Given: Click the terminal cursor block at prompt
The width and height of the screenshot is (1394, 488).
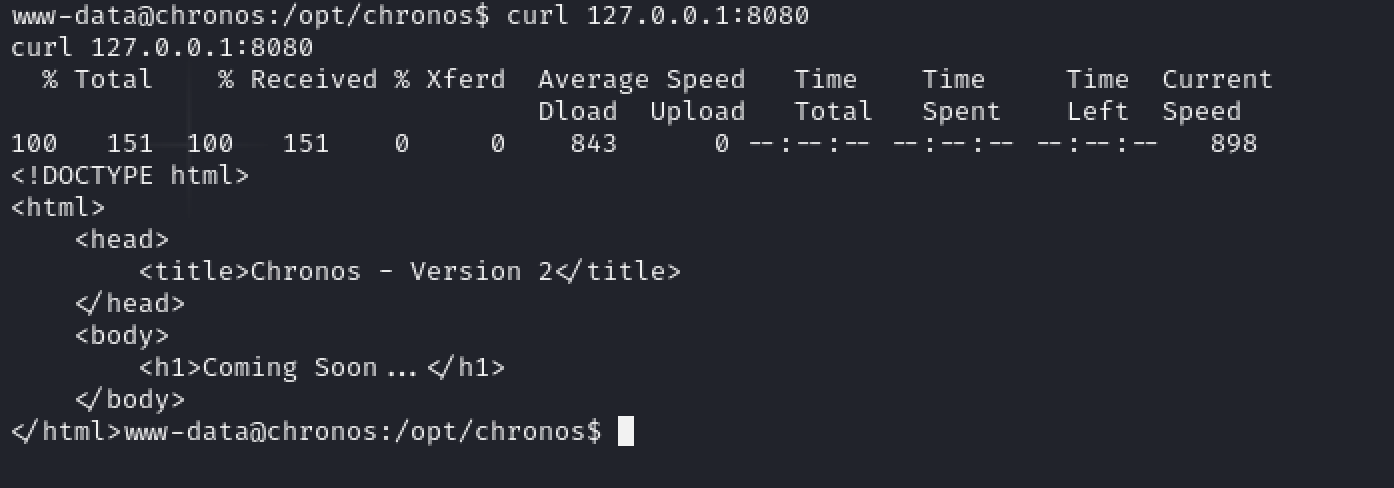Looking at the screenshot, I should coord(626,431).
